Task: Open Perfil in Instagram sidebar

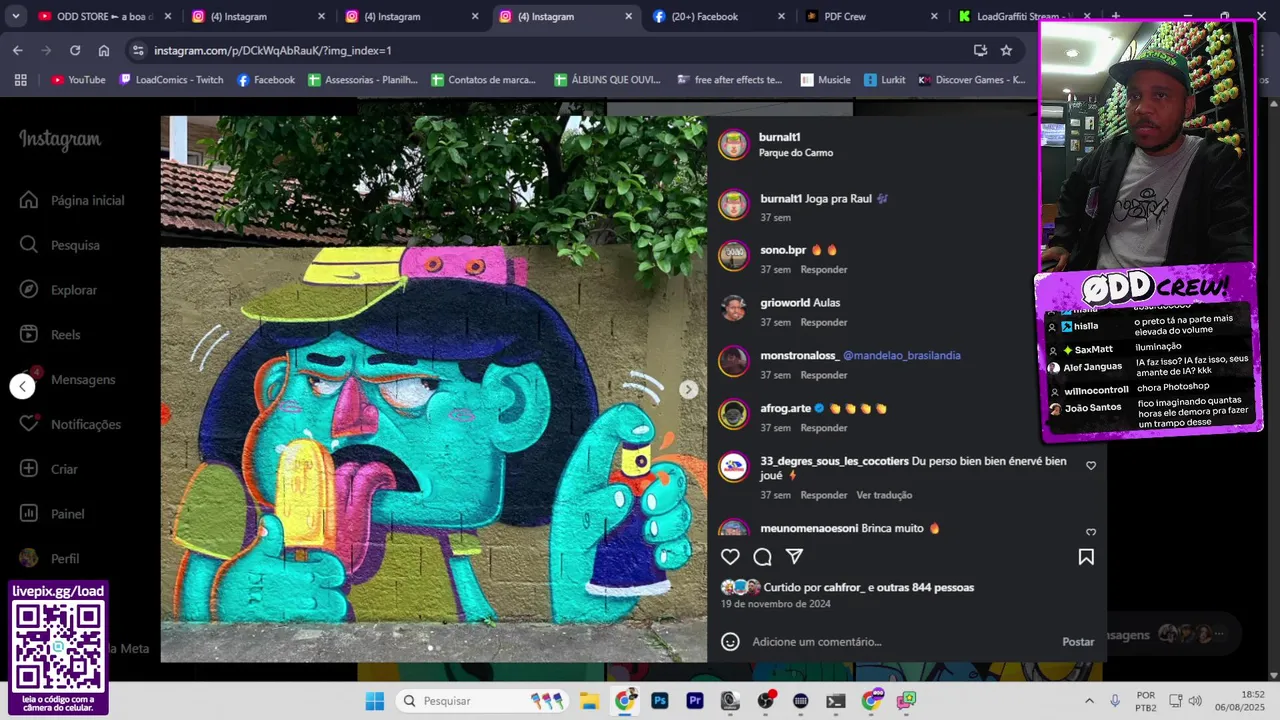Action: [x=50, y=559]
